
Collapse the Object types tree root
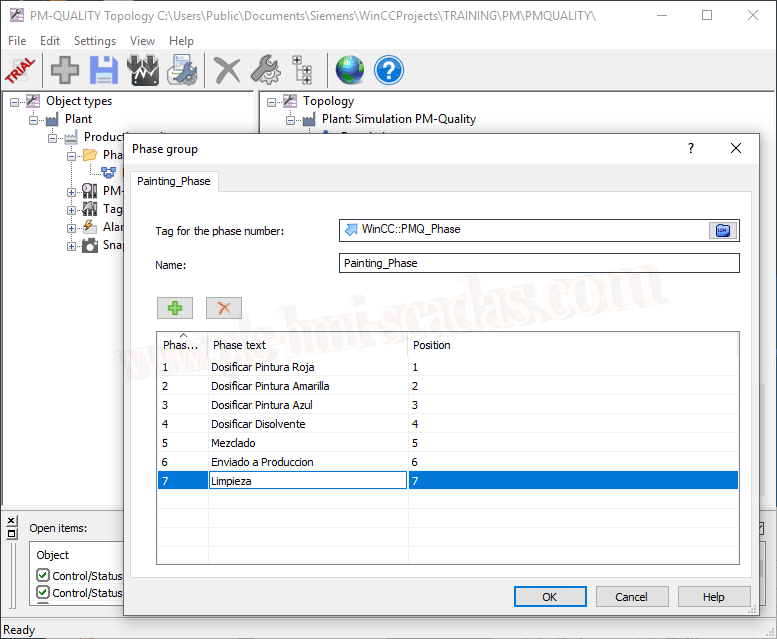click(16, 101)
